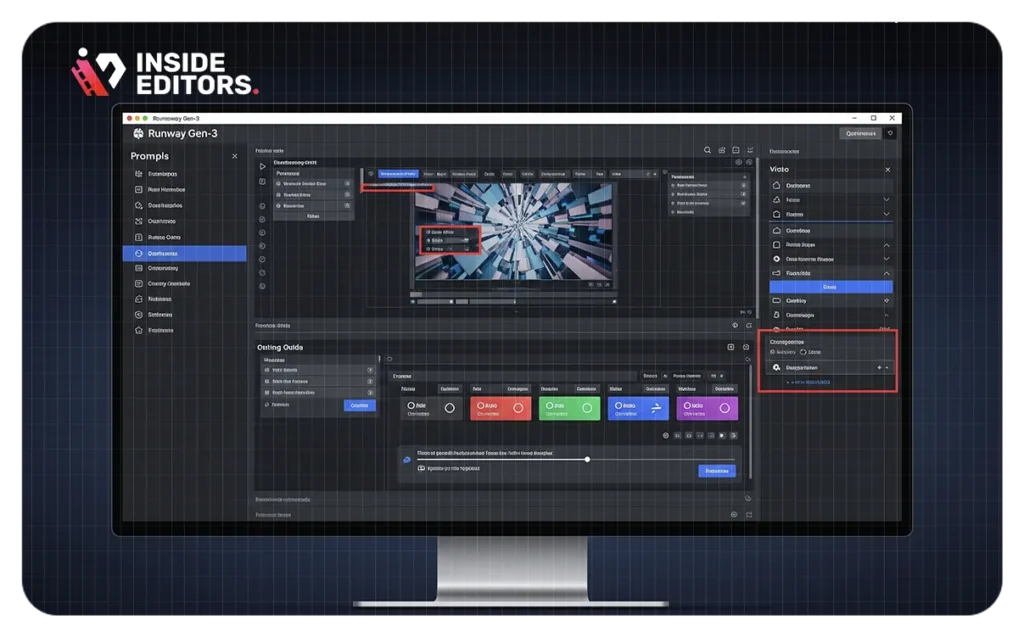Click the small blue link text under gear row

pyautogui.click(x=810, y=382)
